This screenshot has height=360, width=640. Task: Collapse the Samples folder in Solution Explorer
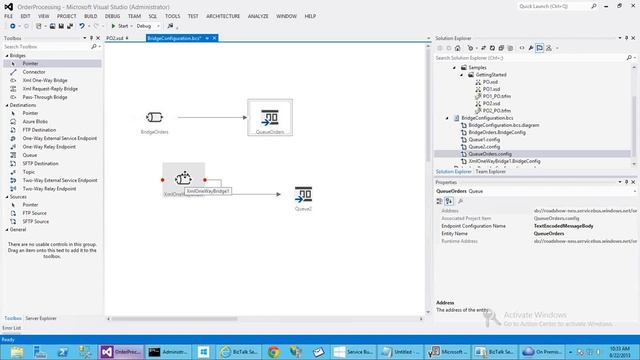click(454, 68)
